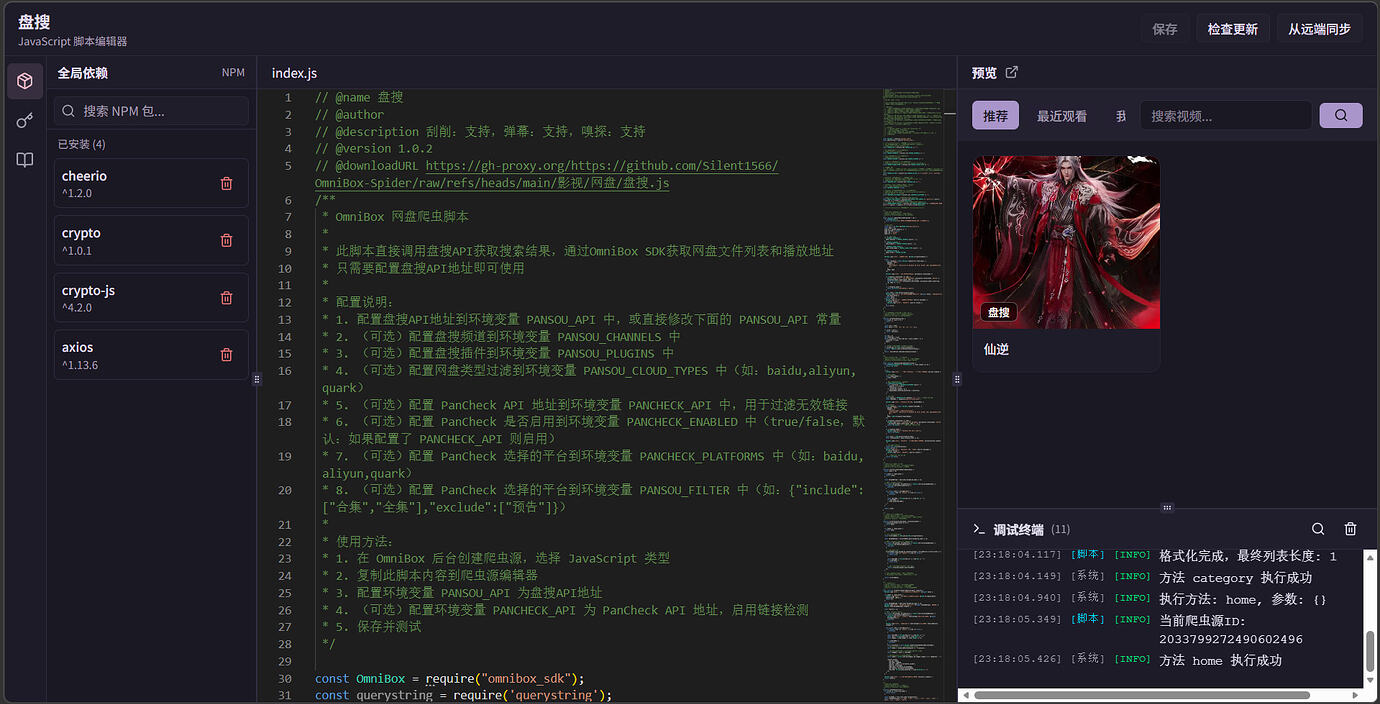Click crawler source ID 2033799272490602496
Viewport: 1380px width, 704px height.
(x=1230, y=639)
